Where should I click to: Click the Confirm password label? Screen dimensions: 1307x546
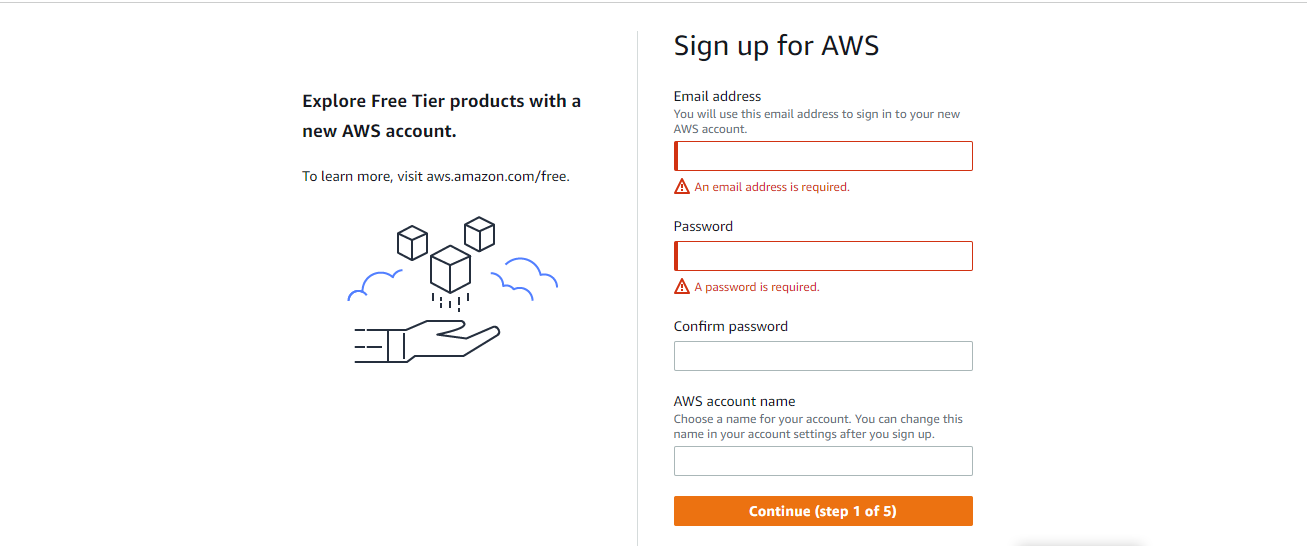pyautogui.click(x=731, y=326)
